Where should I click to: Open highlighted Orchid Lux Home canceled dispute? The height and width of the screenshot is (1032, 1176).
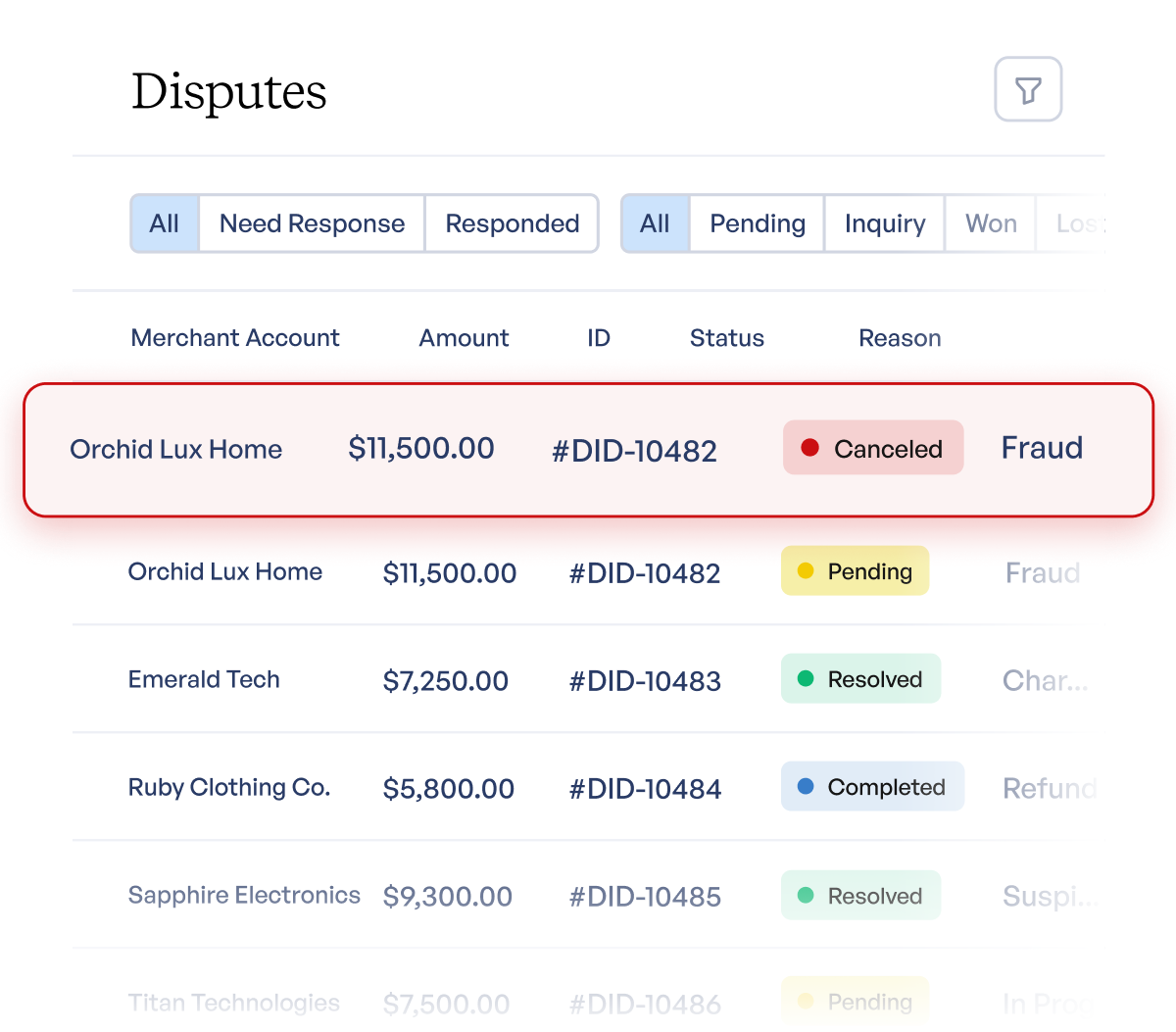[x=176, y=450]
